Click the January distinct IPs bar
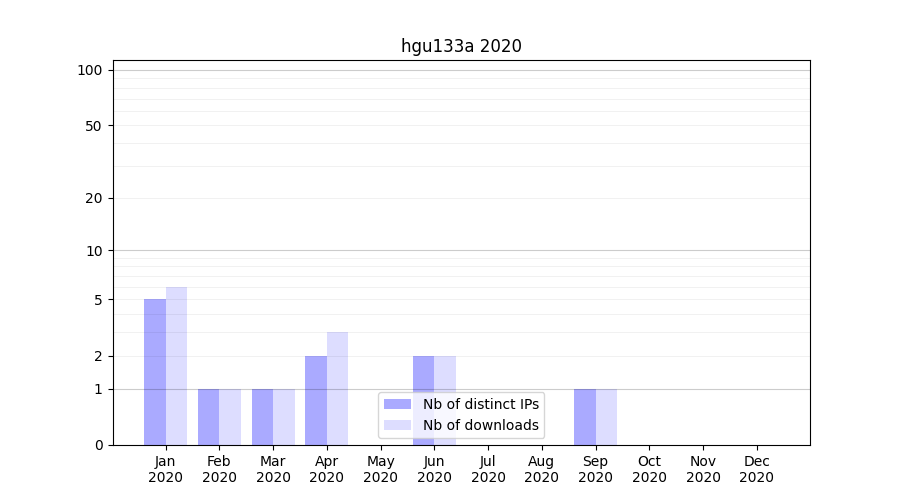The image size is (900, 500). (155, 372)
